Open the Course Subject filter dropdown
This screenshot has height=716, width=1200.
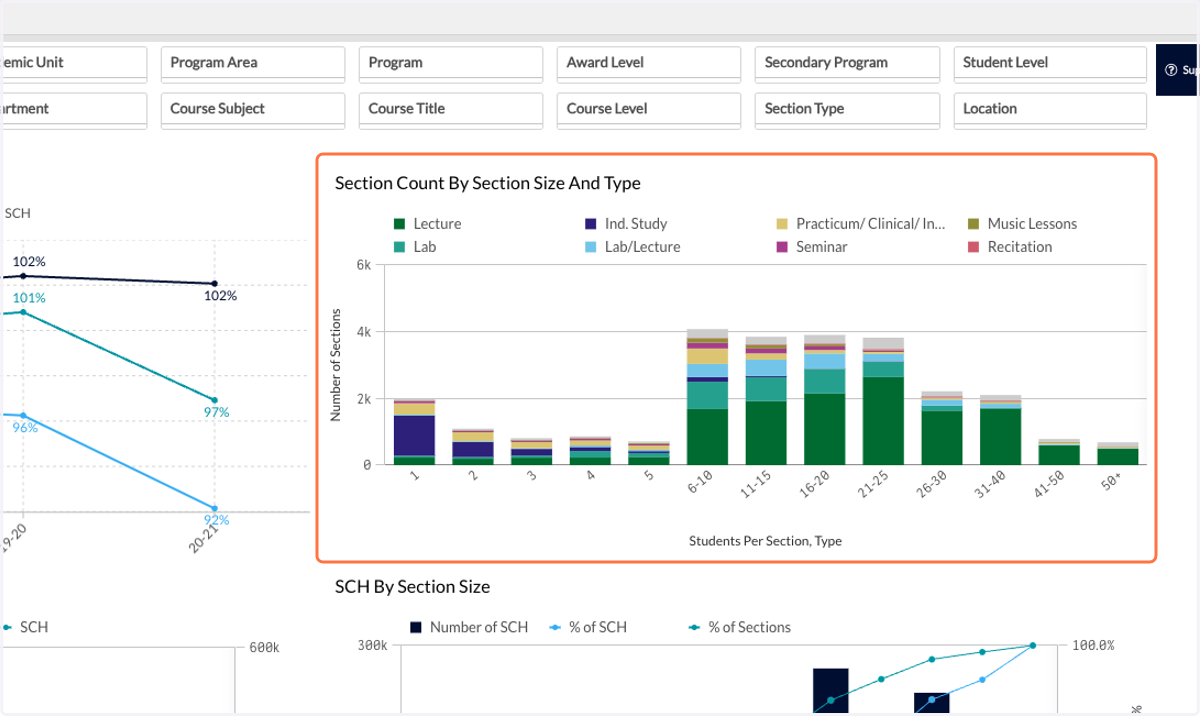[252, 109]
